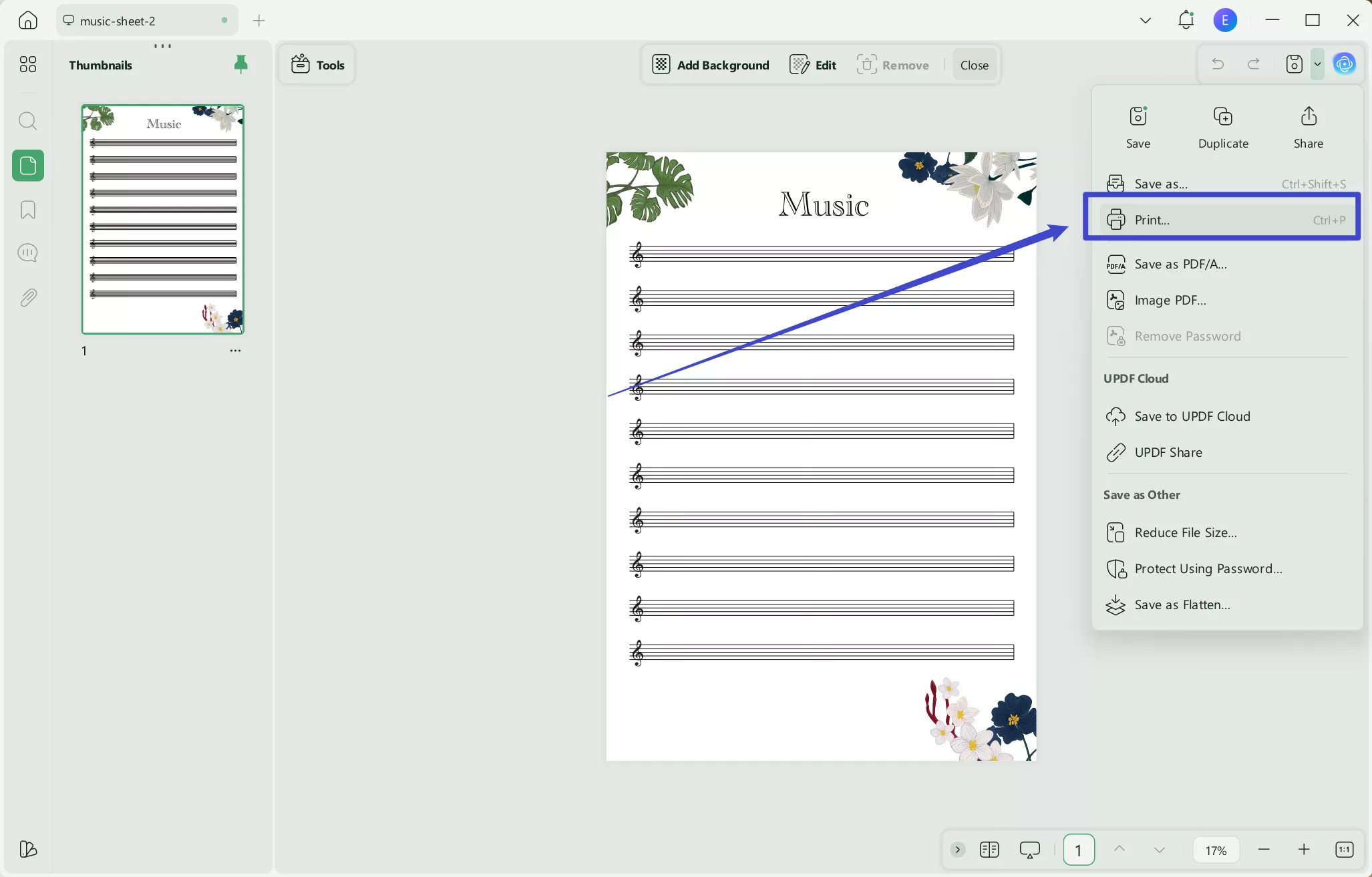Open the tab list dropdown in the title bar

click(1145, 20)
